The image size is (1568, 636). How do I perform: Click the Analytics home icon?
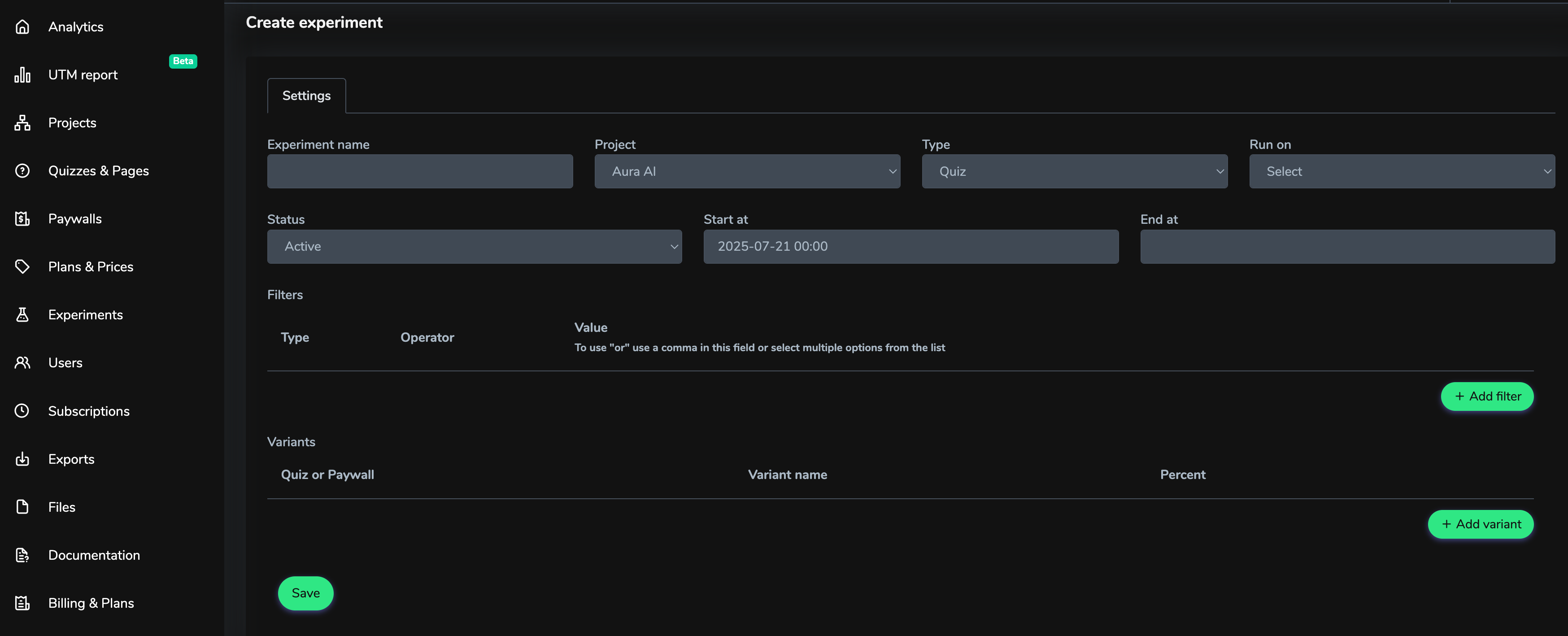point(22,27)
